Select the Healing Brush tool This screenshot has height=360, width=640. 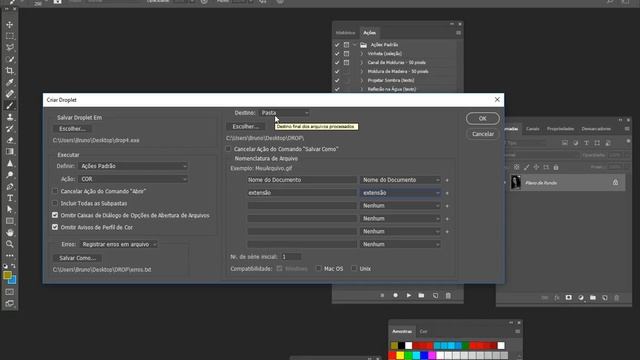9,93
